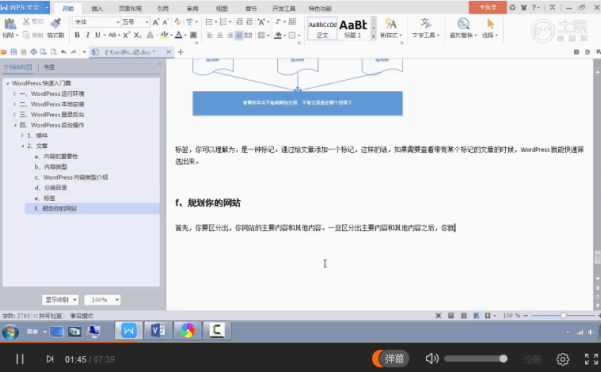Pause the video playback
The width and height of the screenshot is (601, 372).
(x=20, y=359)
